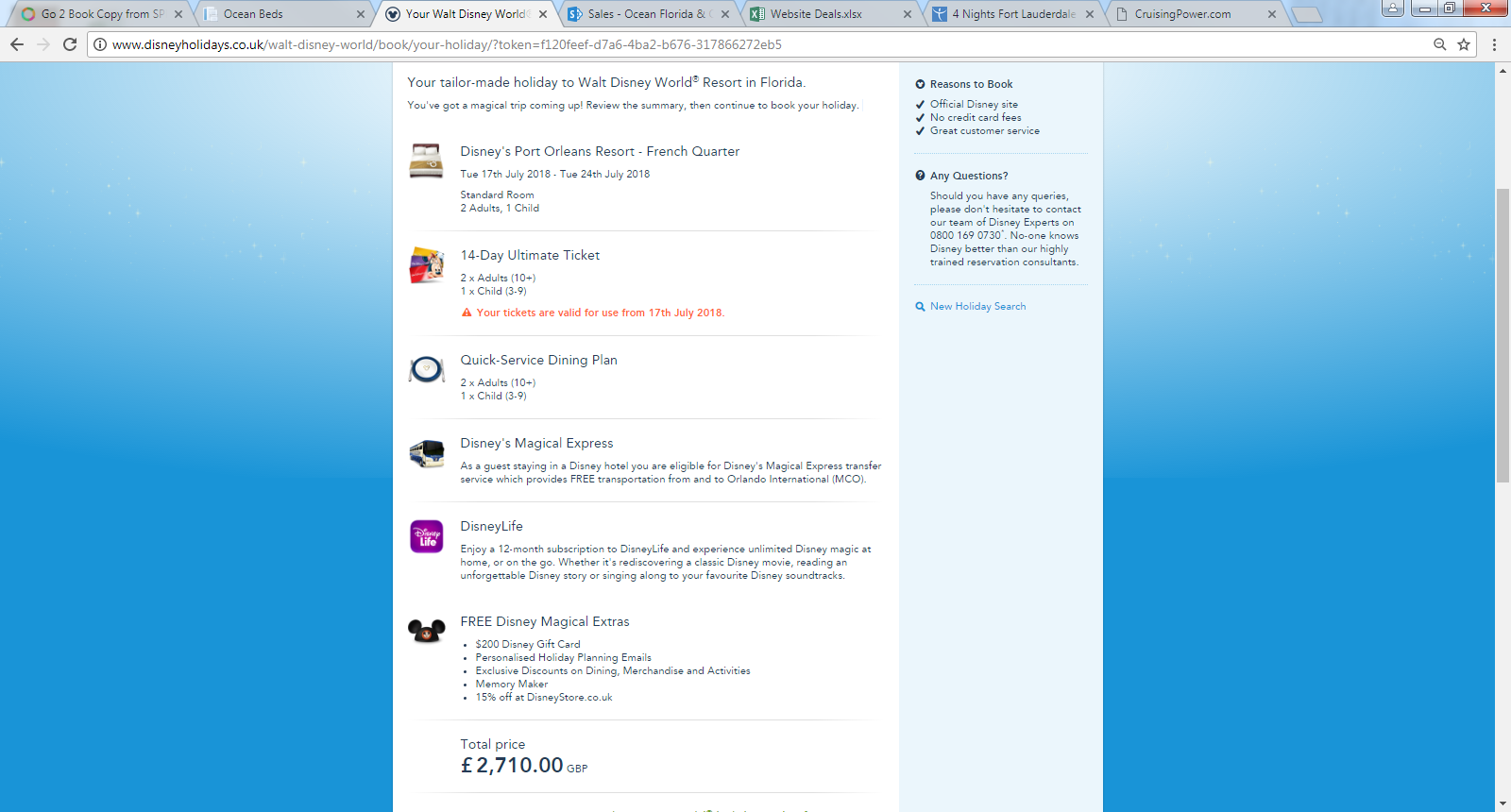Click the scrollbar up arrow
The width and height of the screenshot is (1511, 812).
coord(1503,71)
